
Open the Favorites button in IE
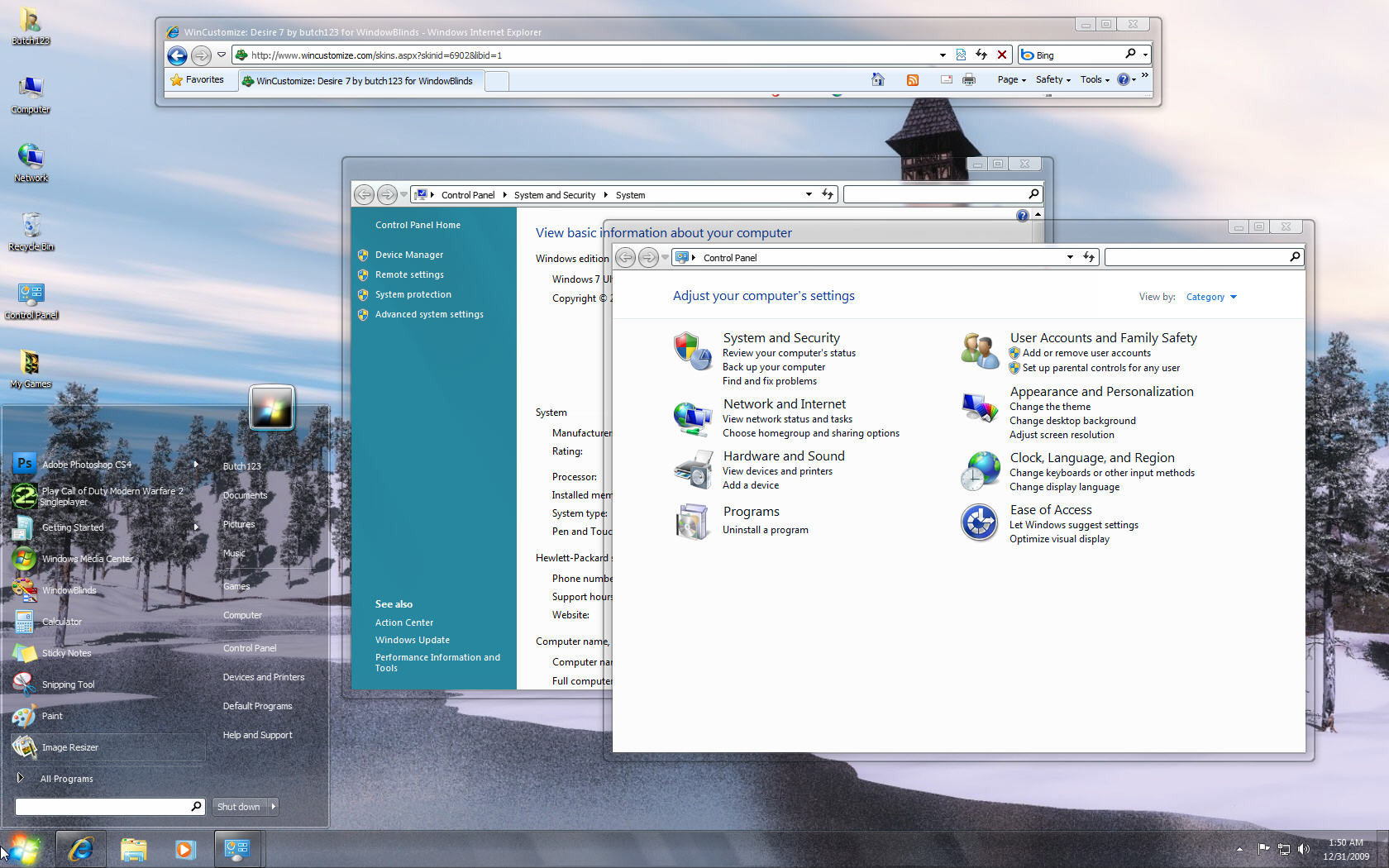pyautogui.click(x=198, y=80)
